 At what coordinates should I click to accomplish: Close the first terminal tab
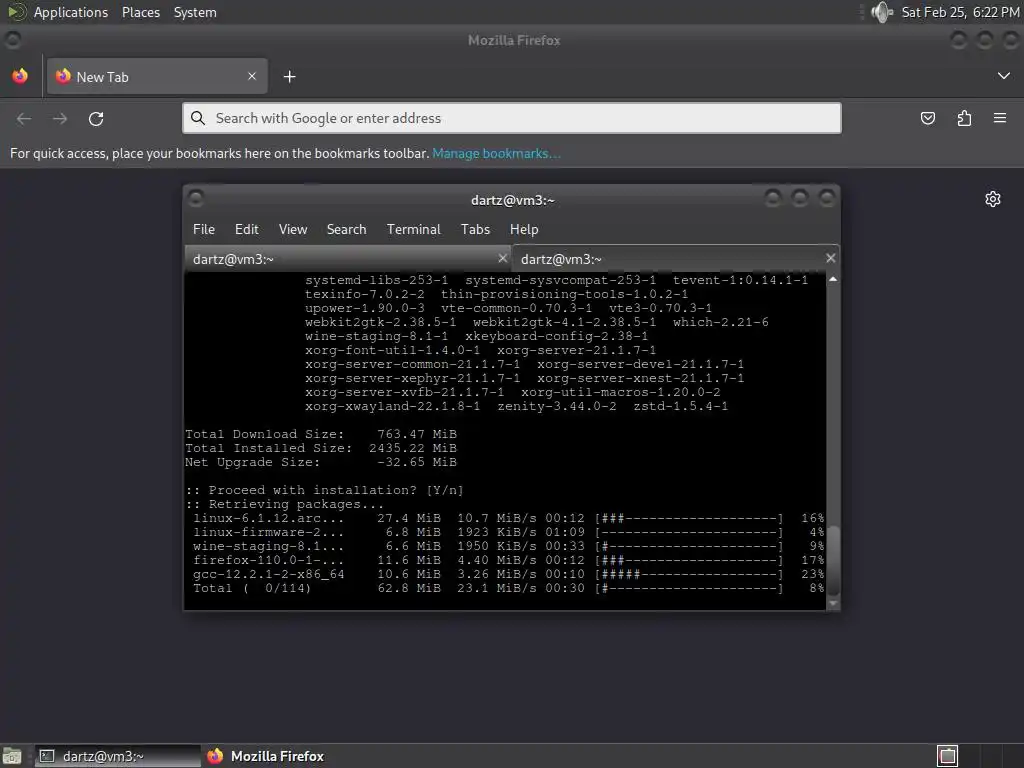[502, 258]
